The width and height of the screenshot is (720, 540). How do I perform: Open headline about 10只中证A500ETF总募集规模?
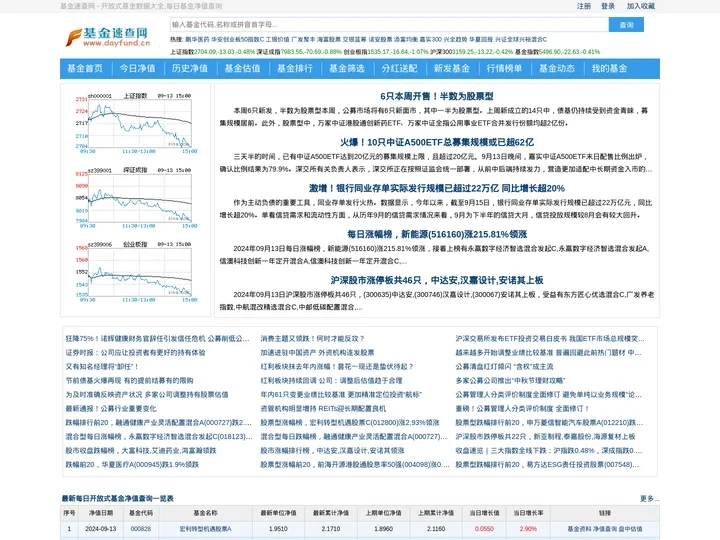[437, 142]
